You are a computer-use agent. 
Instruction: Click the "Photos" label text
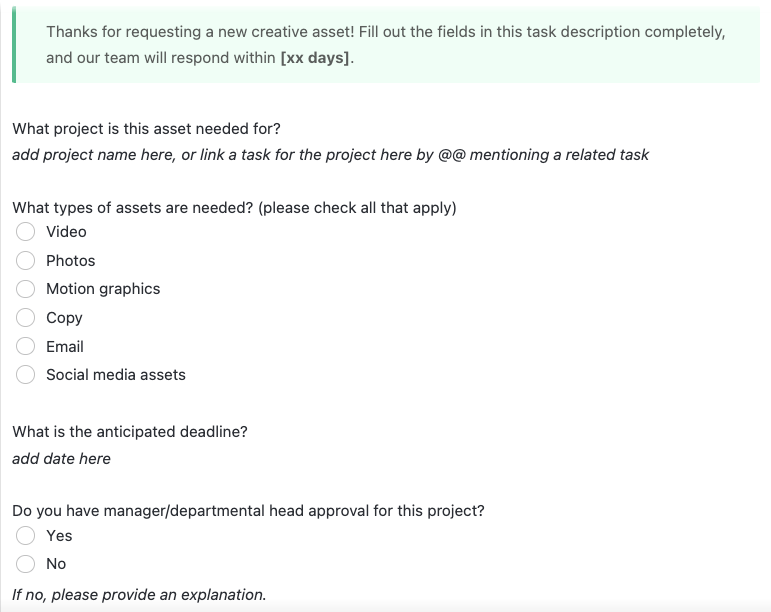[71, 261]
